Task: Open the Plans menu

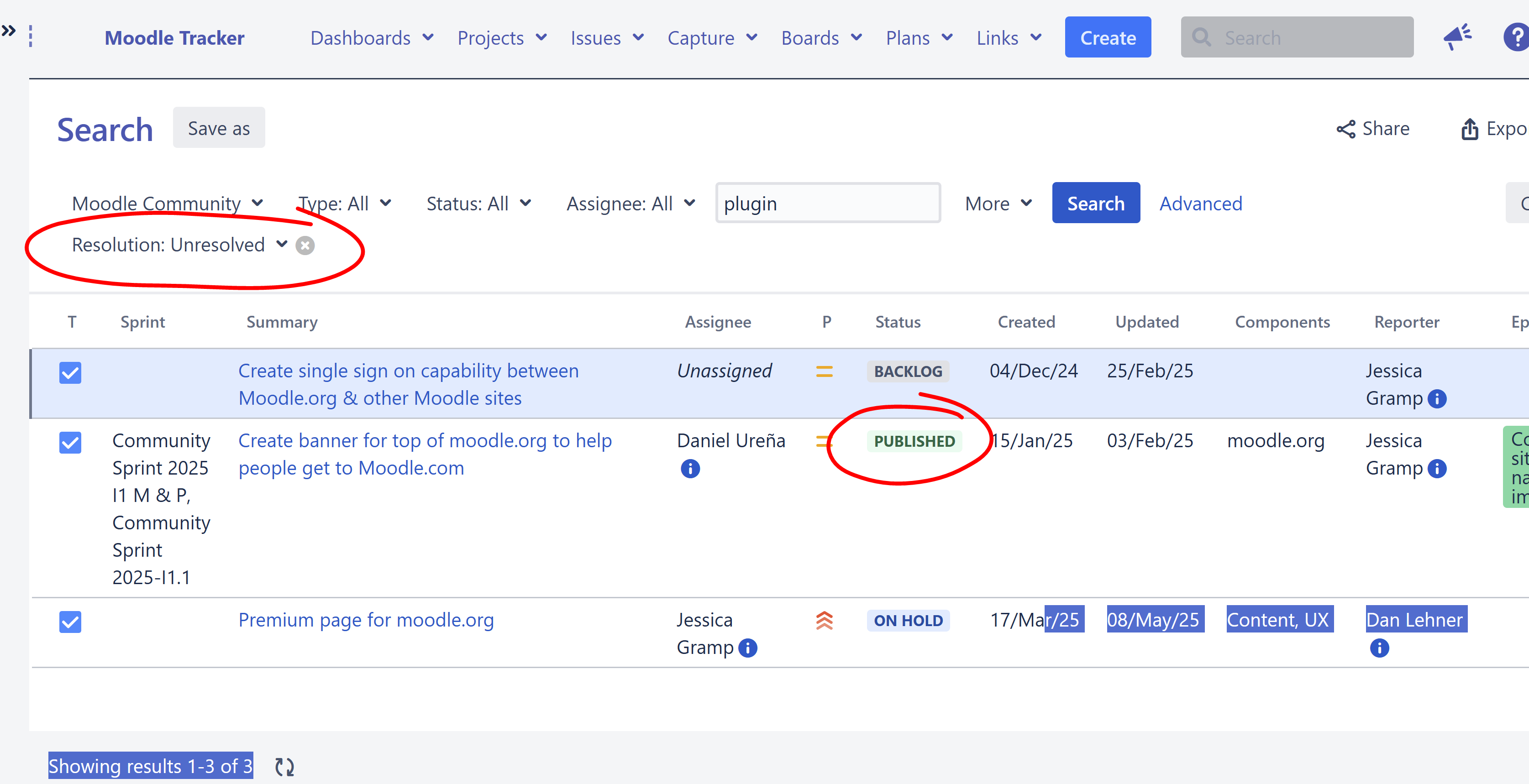Action: coord(919,37)
